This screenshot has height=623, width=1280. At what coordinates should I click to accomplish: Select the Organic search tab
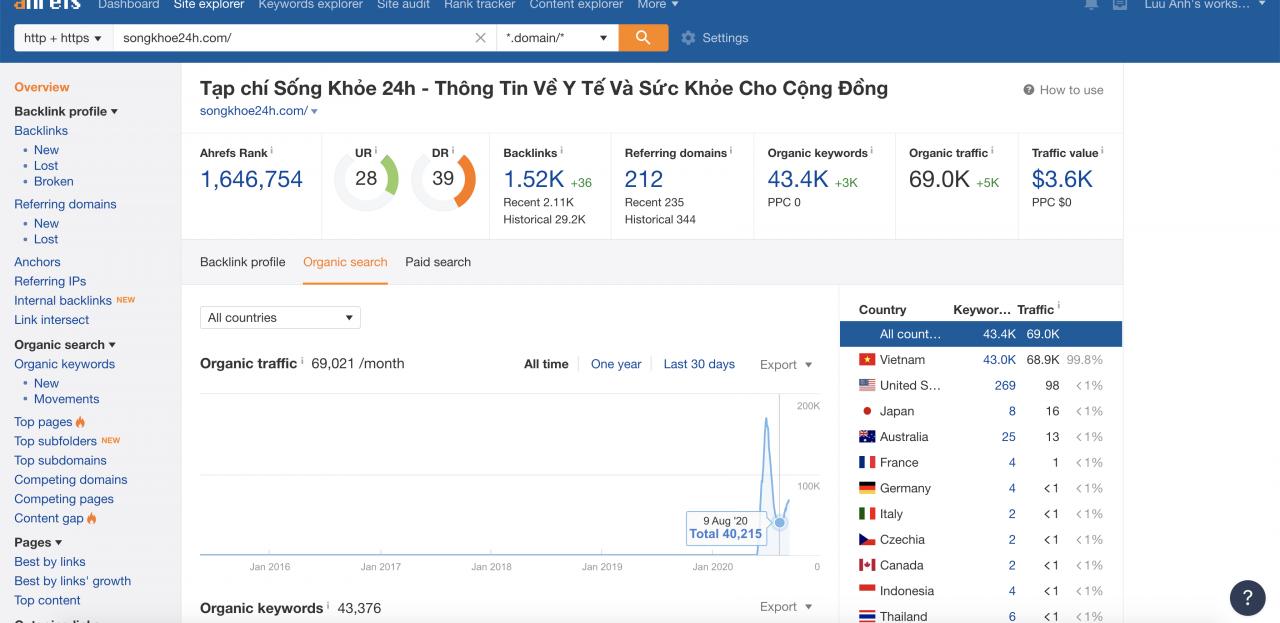pos(345,262)
